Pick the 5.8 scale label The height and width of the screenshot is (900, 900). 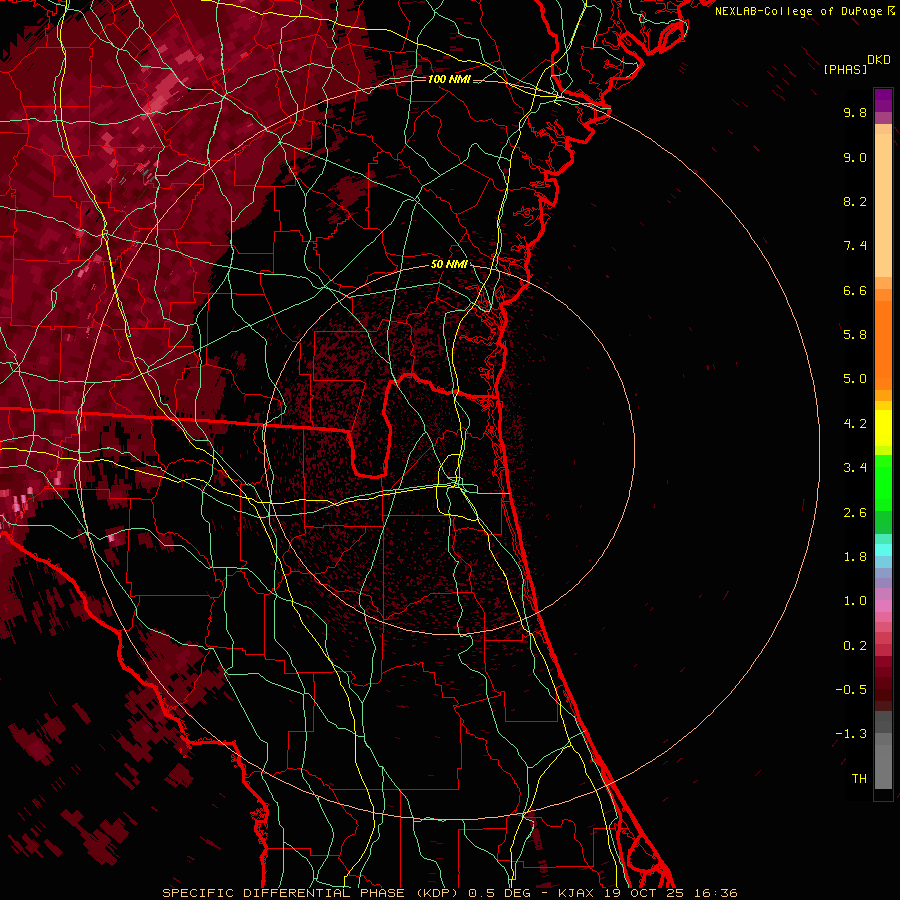[855, 335]
